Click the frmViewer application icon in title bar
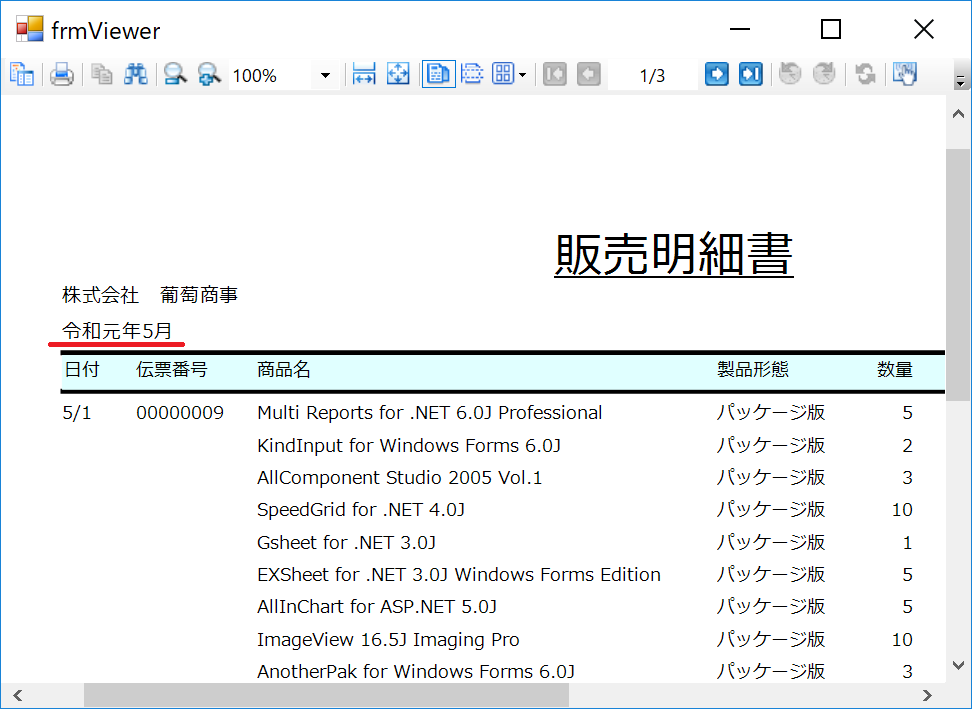This screenshot has width=972, height=709. [x=30, y=30]
